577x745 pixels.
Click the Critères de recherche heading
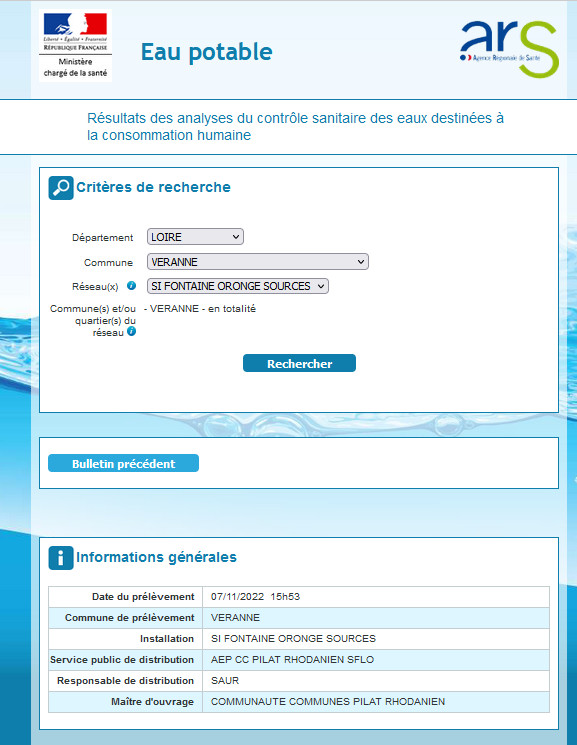[154, 187]
